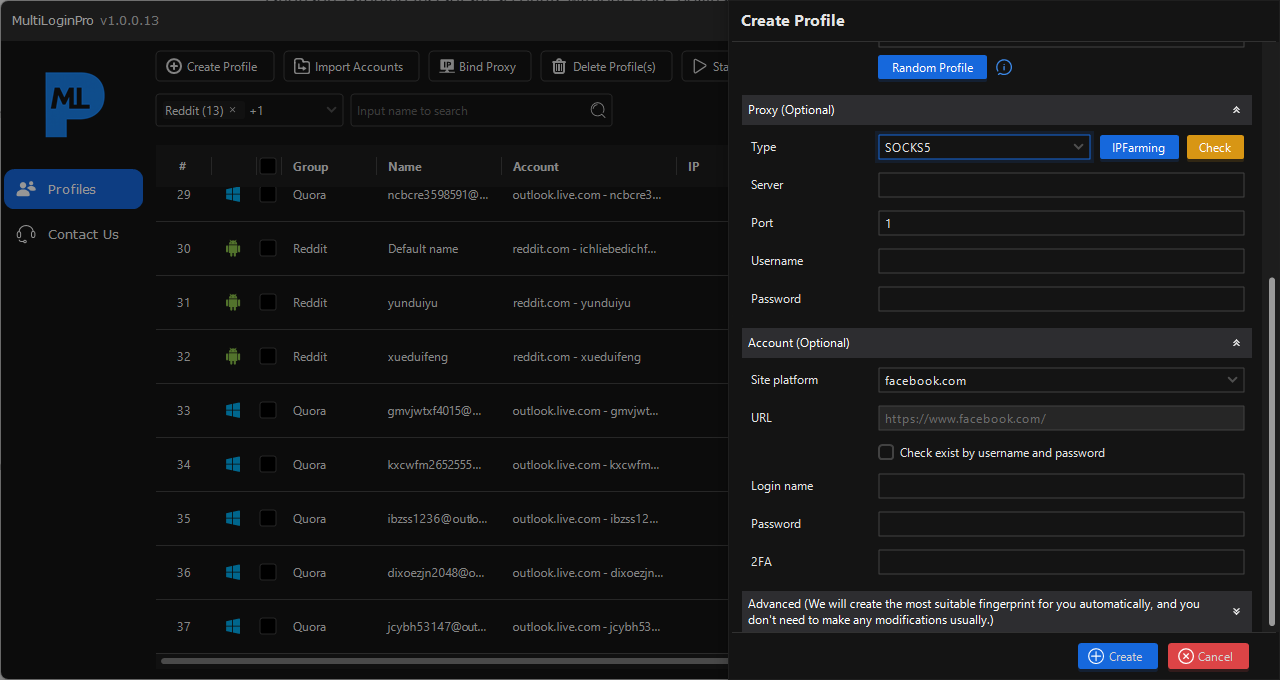Open the Site platform facebook.com dropdown
Viewport: 1280px width, 680px height.
coord(1060,381)
